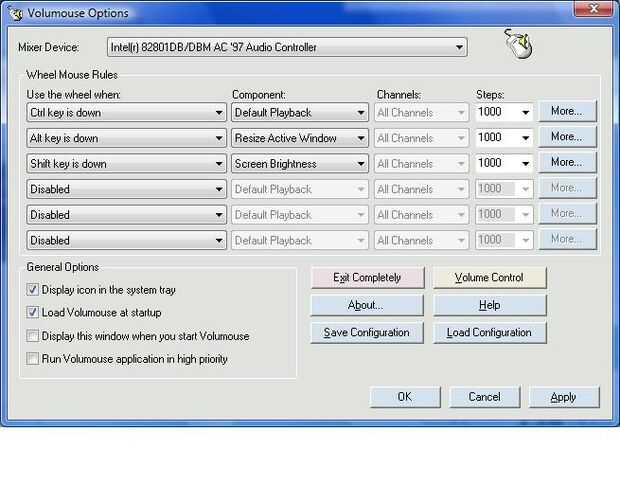Click the Cancel button
This screenshot has width=620, height=485.
point(484,397)
